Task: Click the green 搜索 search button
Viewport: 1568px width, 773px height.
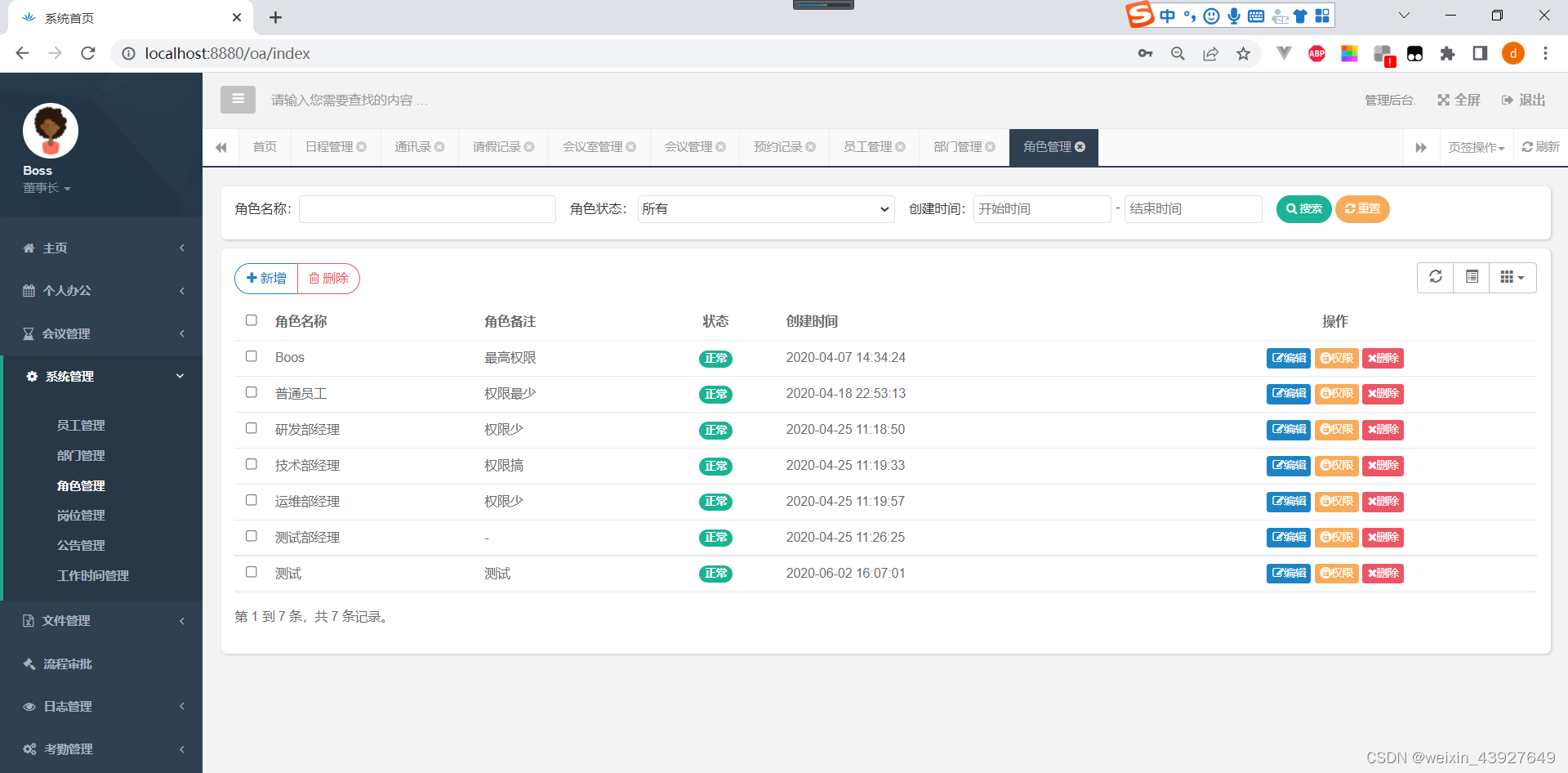Action: coord(1303,209)
